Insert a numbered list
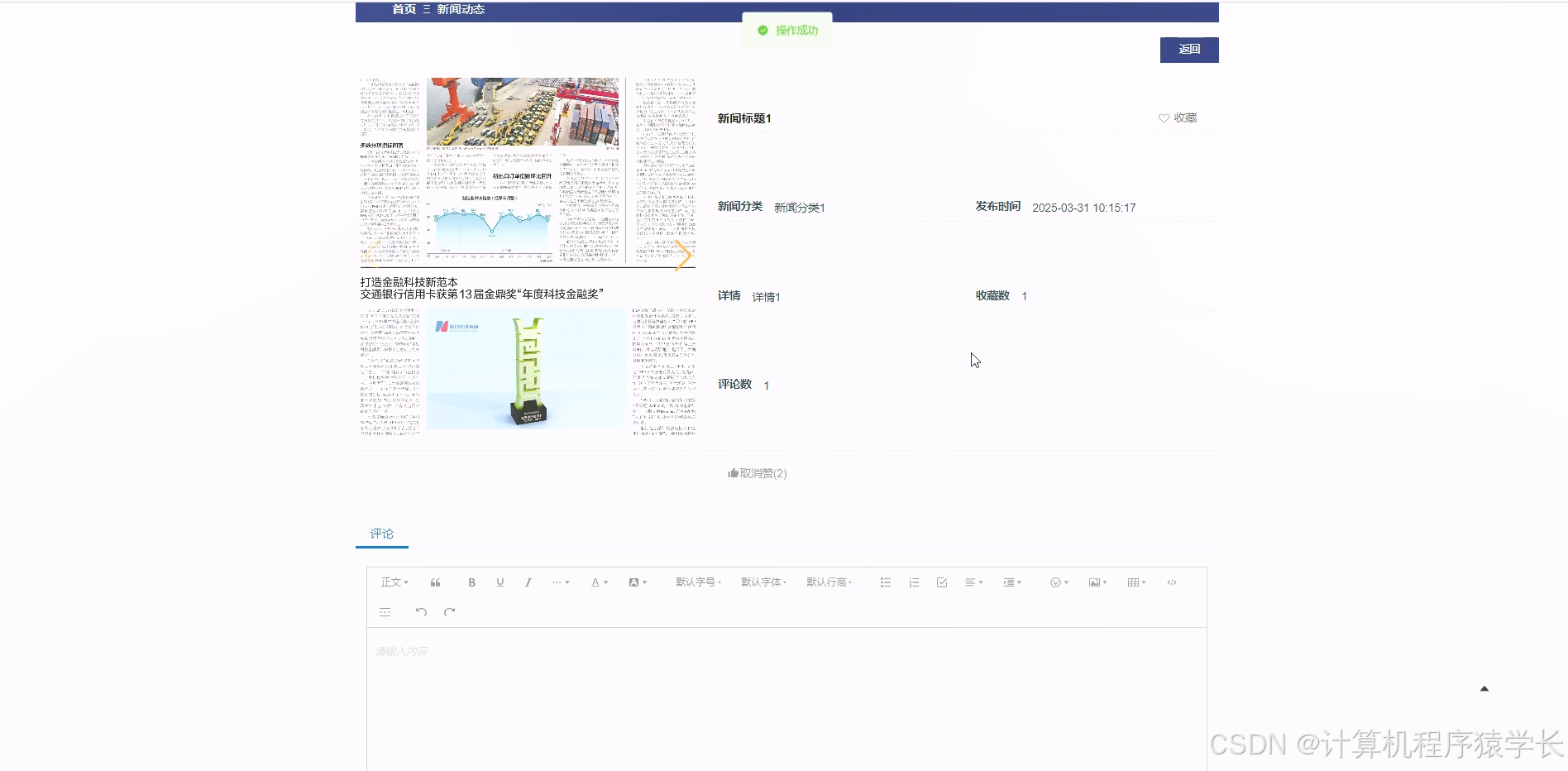Viewport: 1568px width, 771px height. (x=914, y=582)
